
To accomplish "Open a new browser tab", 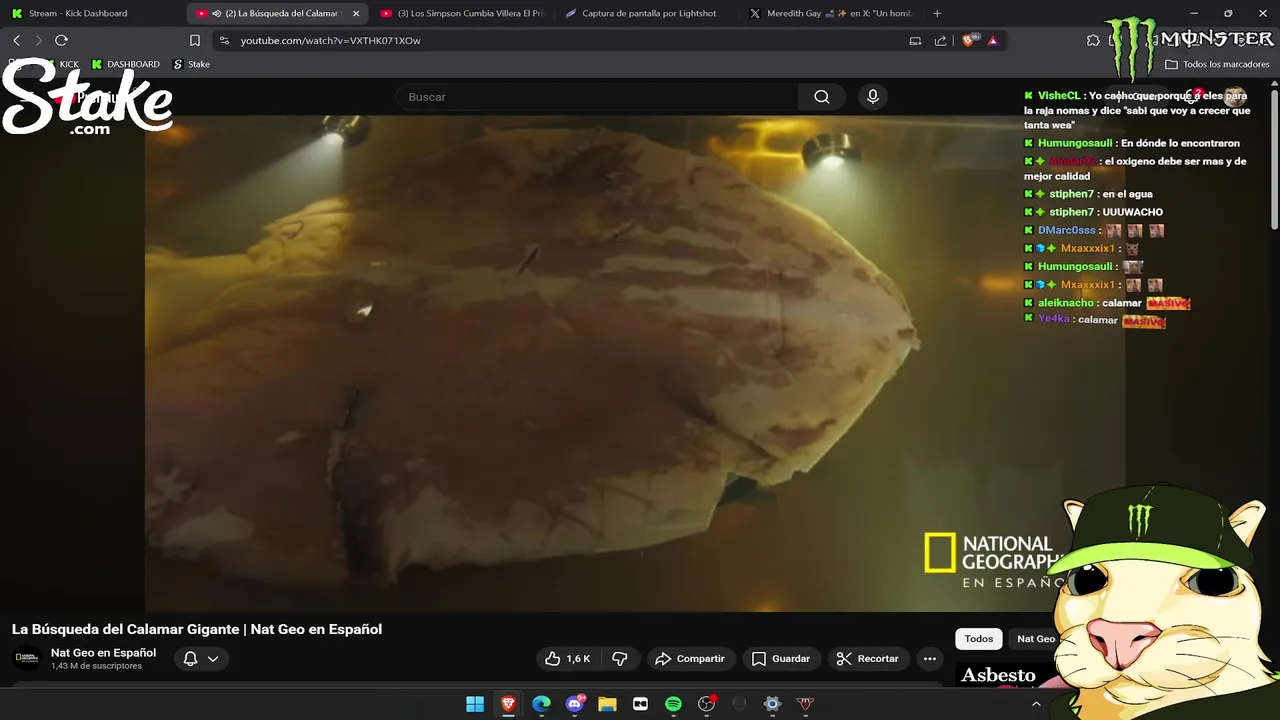I will 937,14.
